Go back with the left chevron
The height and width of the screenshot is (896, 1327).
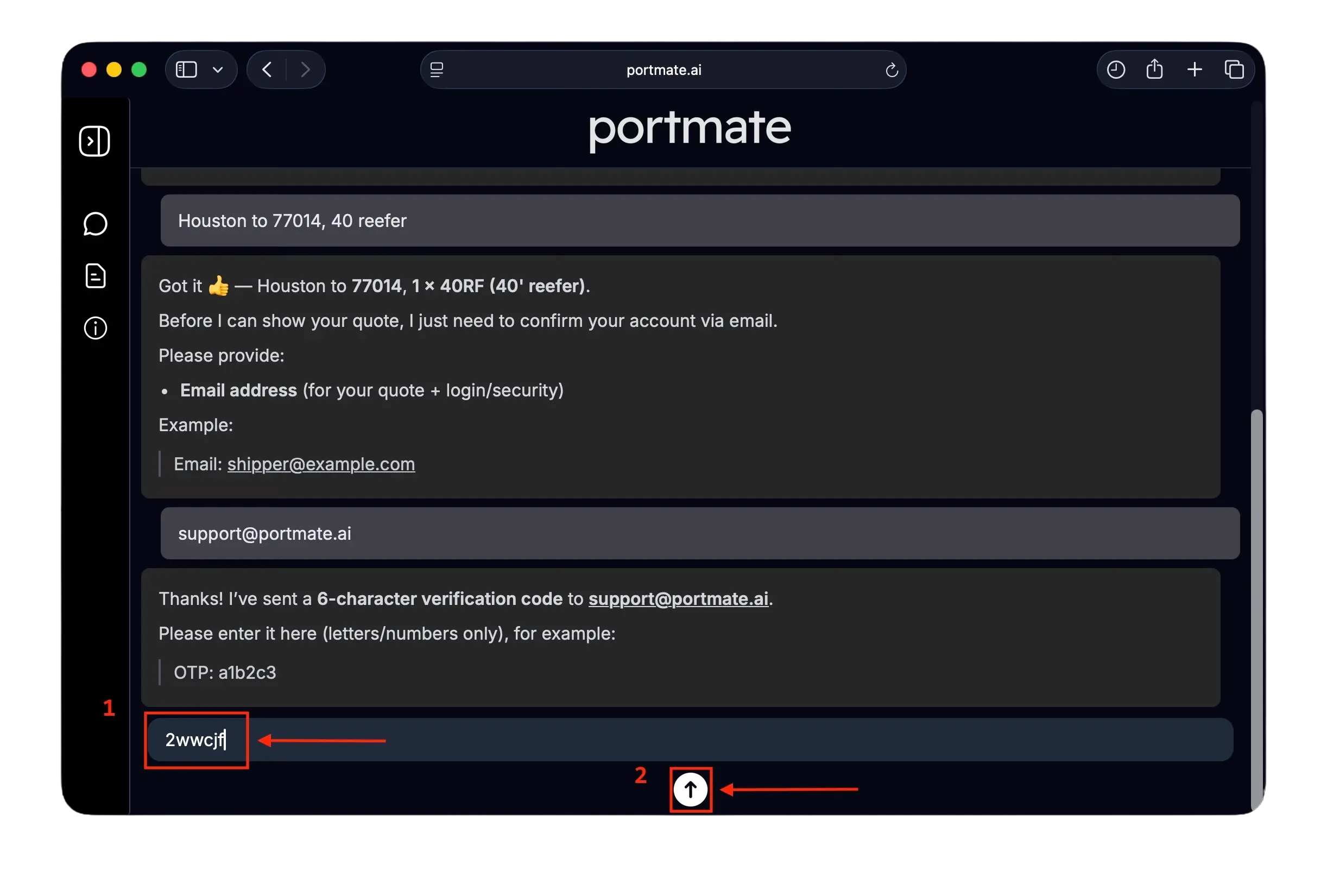coord(267,70)
